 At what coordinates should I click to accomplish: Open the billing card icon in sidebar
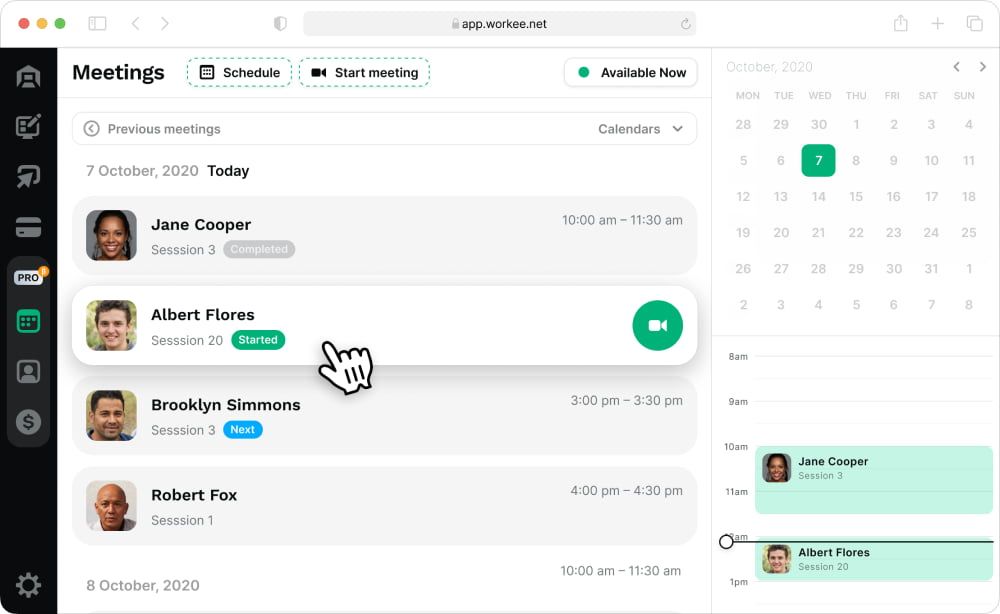coord(28,227)
